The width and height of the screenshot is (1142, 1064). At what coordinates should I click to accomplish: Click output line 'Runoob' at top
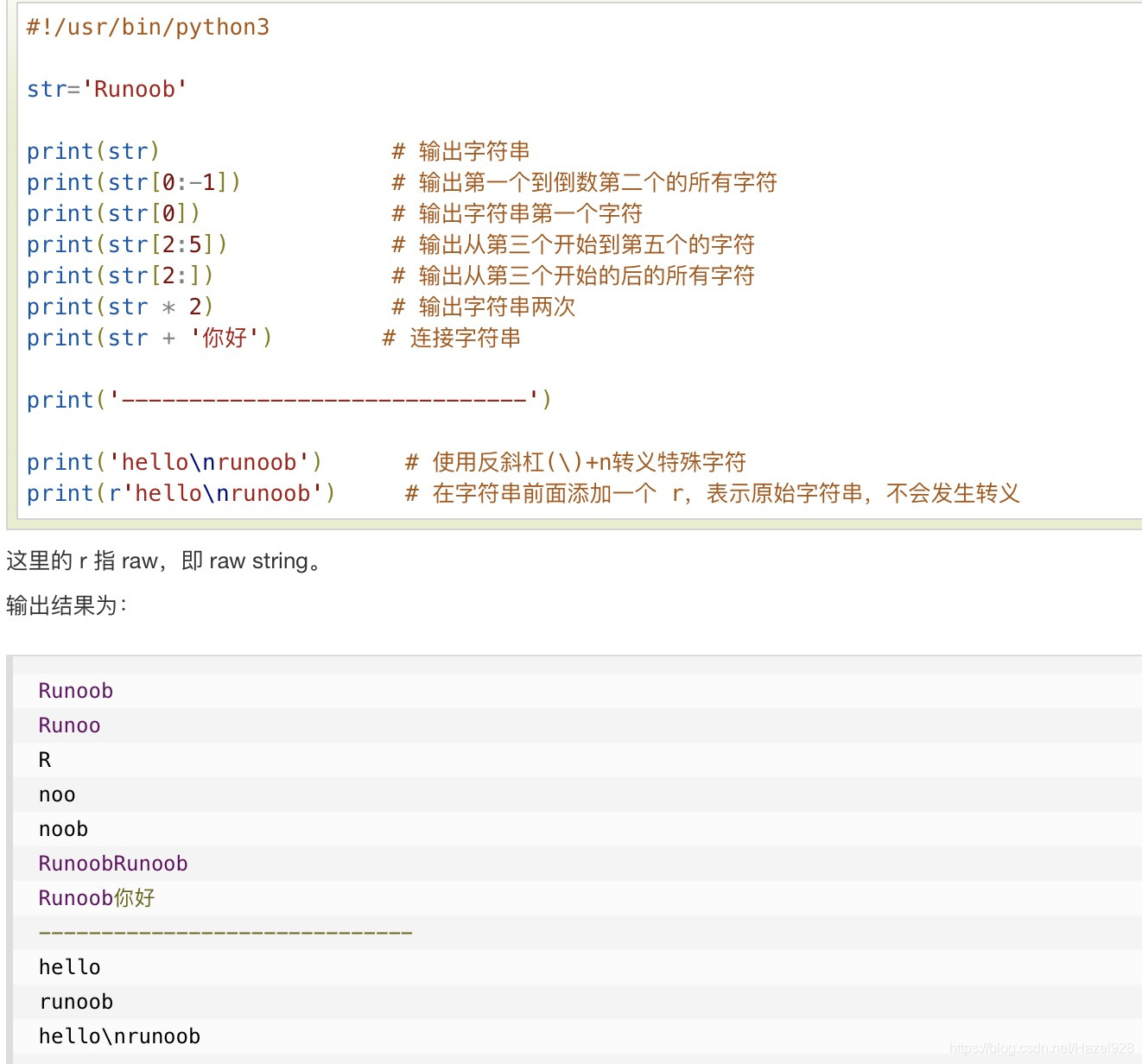pos(76,691)
